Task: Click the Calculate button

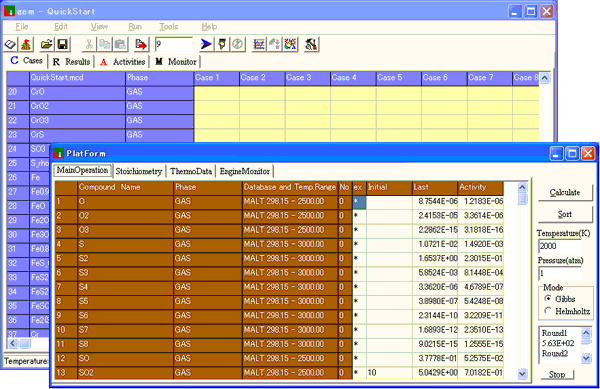Action: coord(565,192)
